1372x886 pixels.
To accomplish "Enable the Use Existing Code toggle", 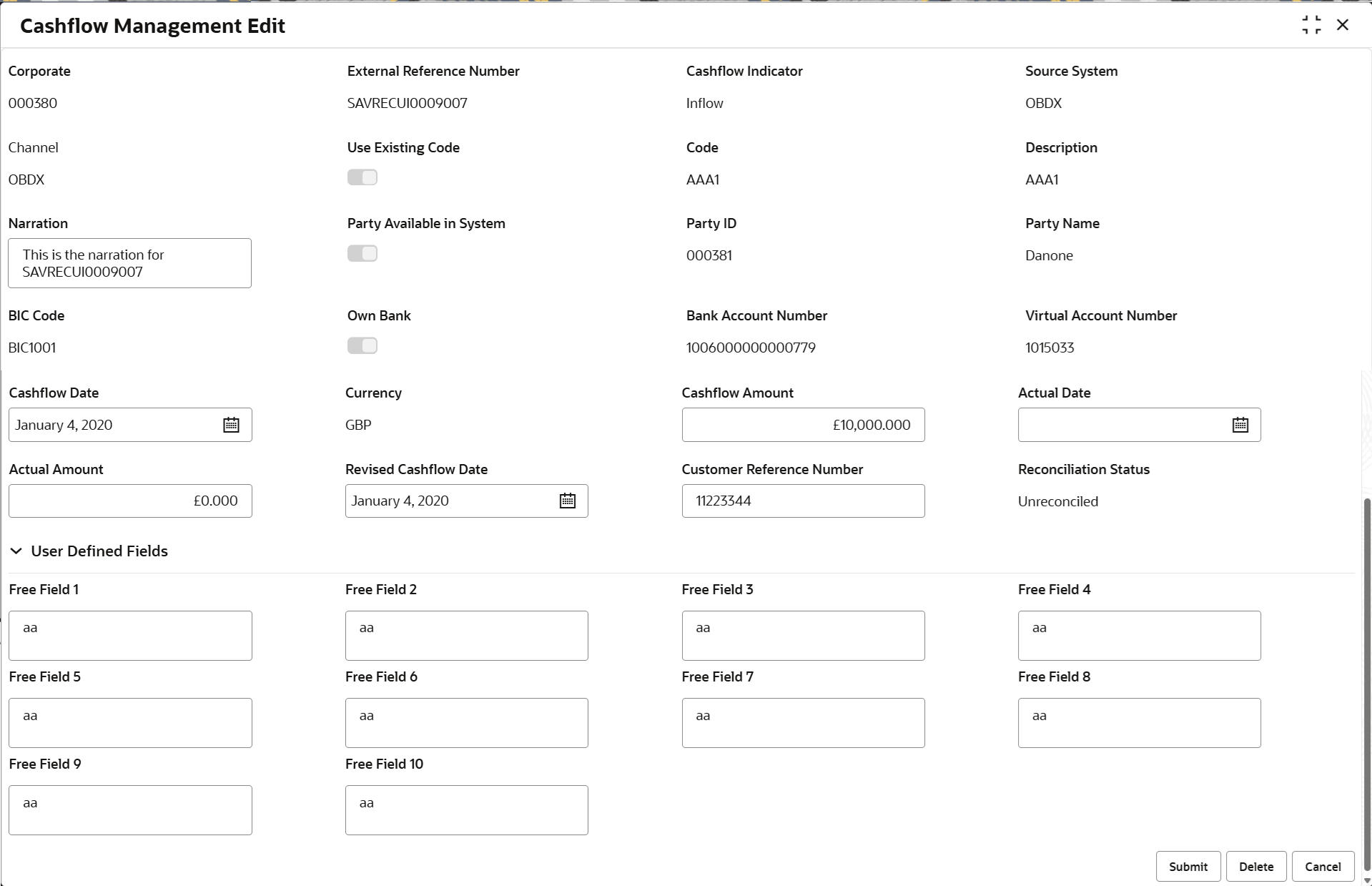I will [362, 177].
